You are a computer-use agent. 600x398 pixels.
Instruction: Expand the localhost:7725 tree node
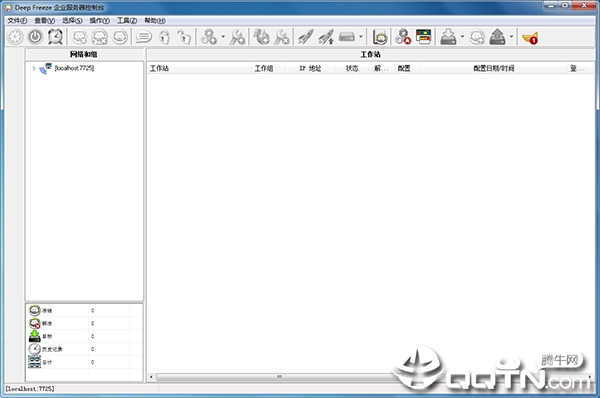pos(34,69)
